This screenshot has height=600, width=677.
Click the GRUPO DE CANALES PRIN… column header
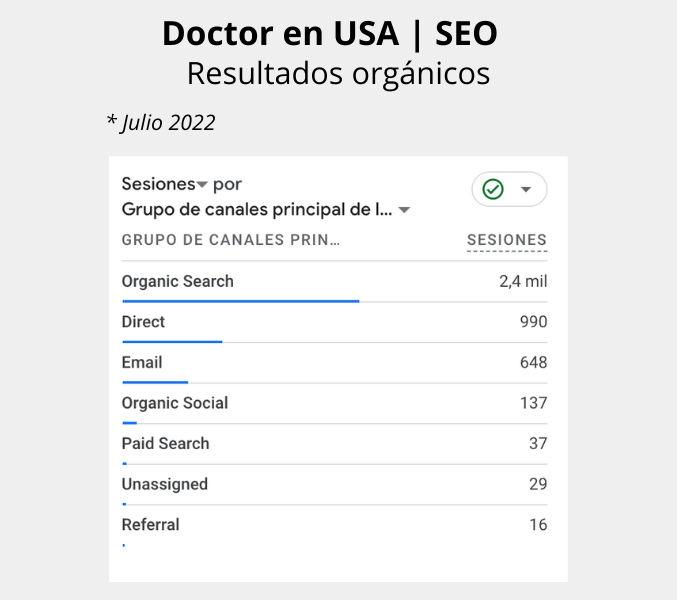point(231,240)
